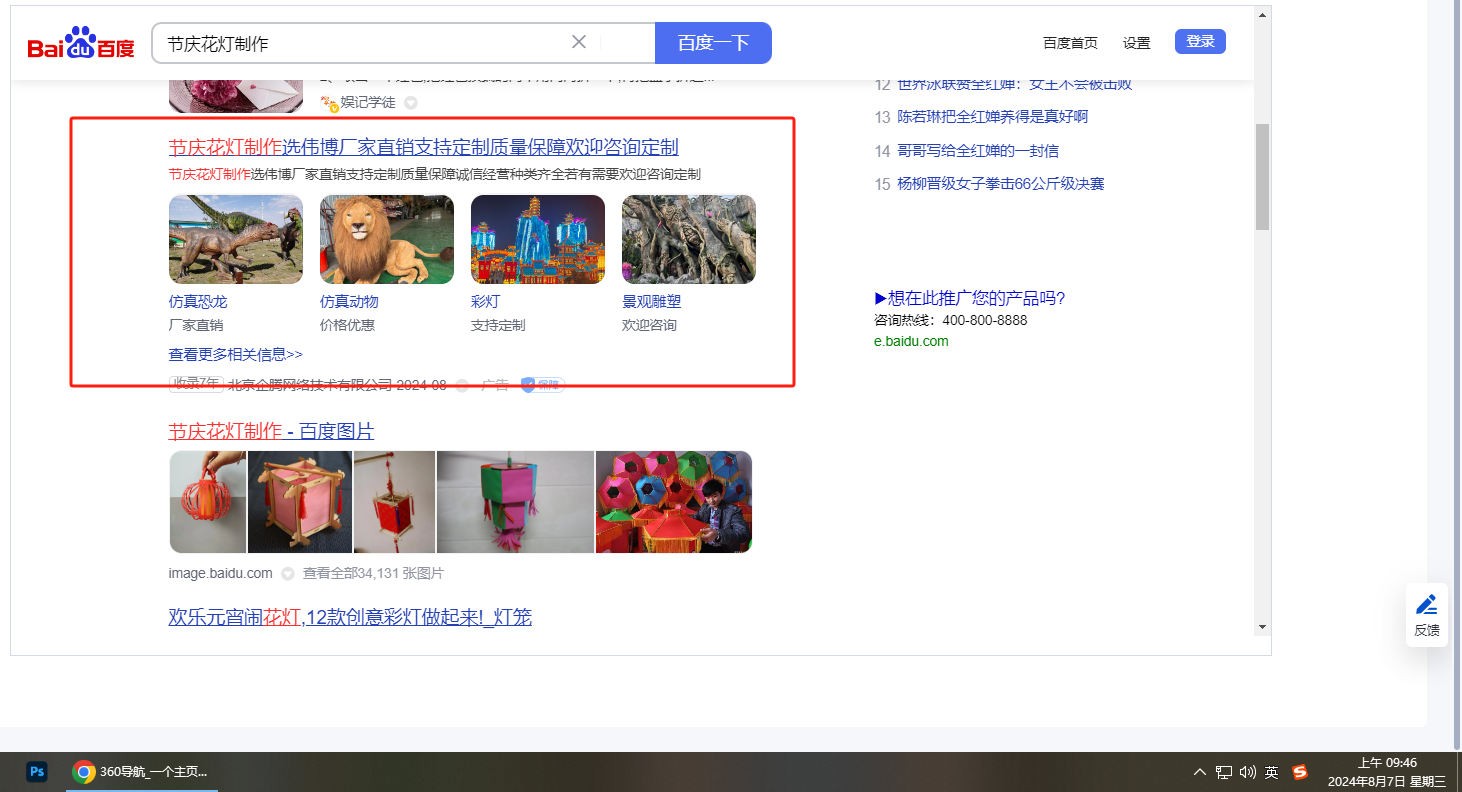Open the volume speaker icon in the tray
Image resolution: width=1462 pixels, height=792 pixels.
coord(1247,772)
